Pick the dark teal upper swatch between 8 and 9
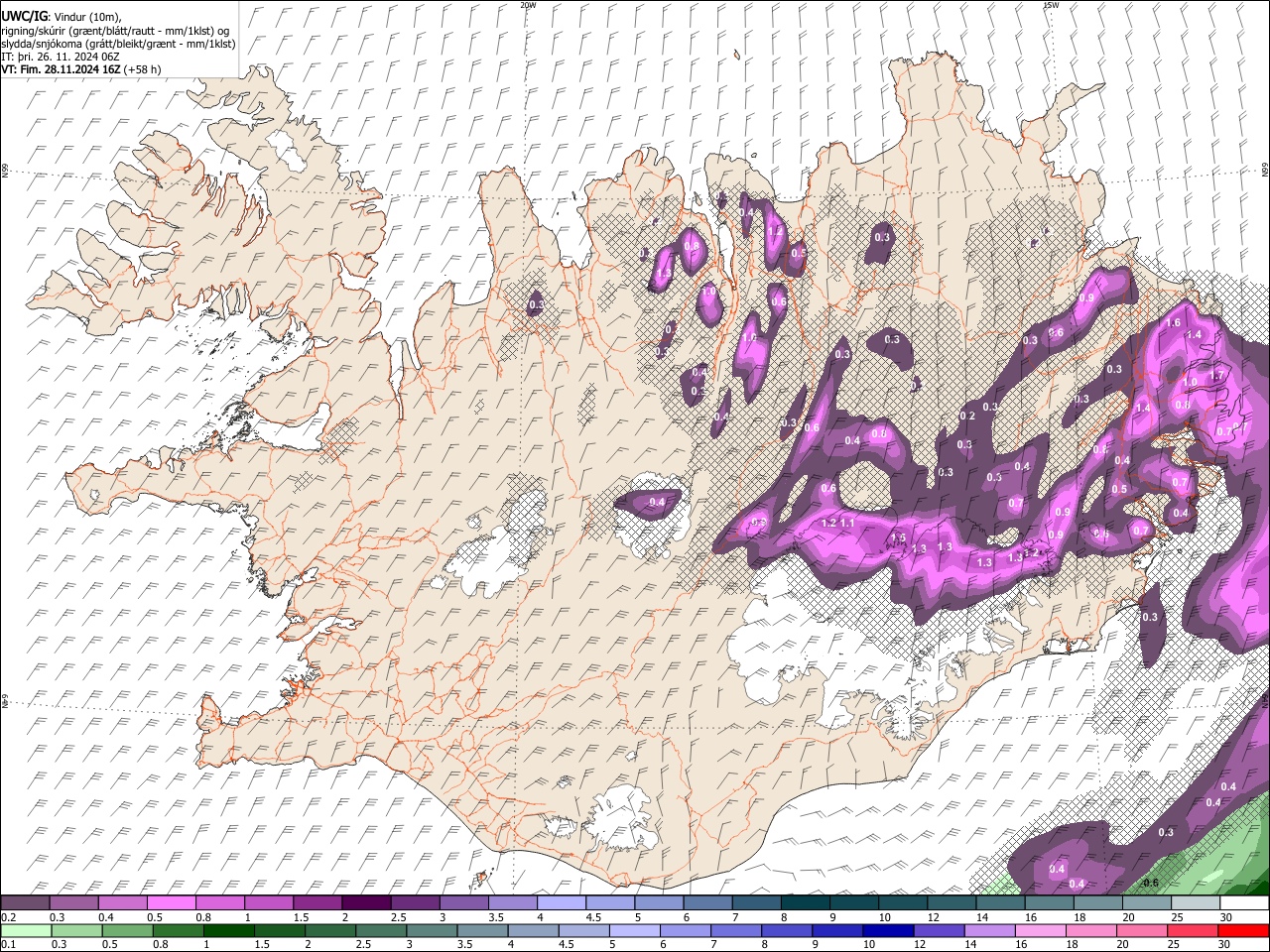Screen dimensions: 1270x952 click(806, 903)
